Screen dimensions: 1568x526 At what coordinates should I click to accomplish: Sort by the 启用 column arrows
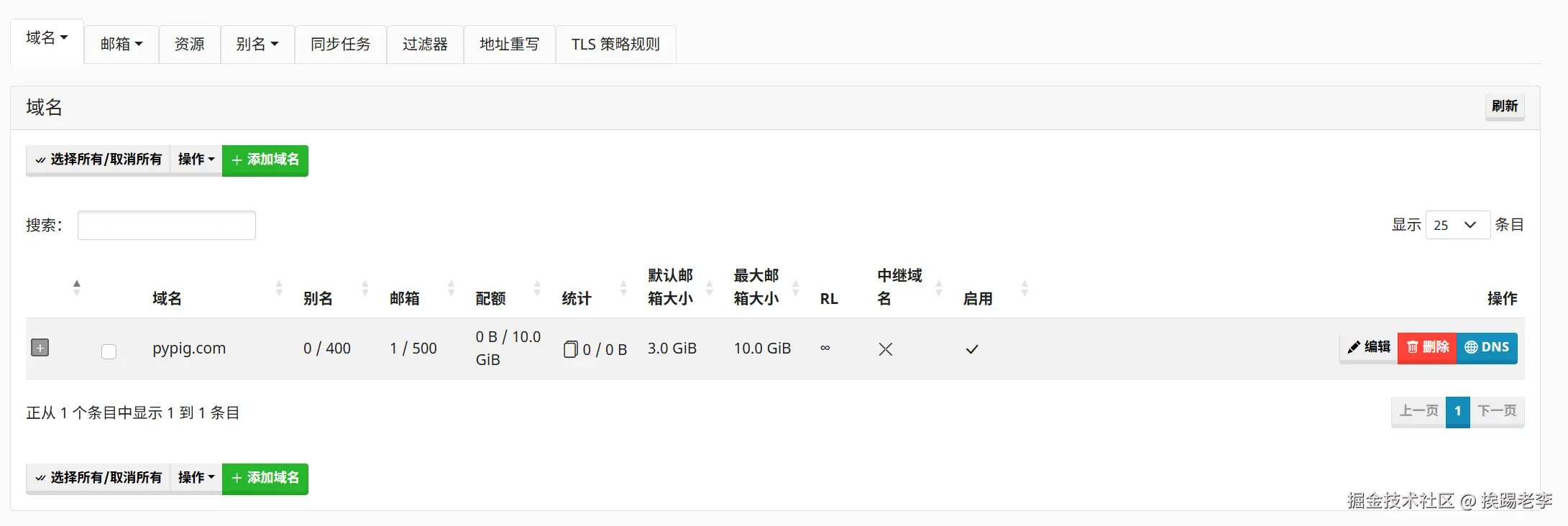click(1024, 289)
